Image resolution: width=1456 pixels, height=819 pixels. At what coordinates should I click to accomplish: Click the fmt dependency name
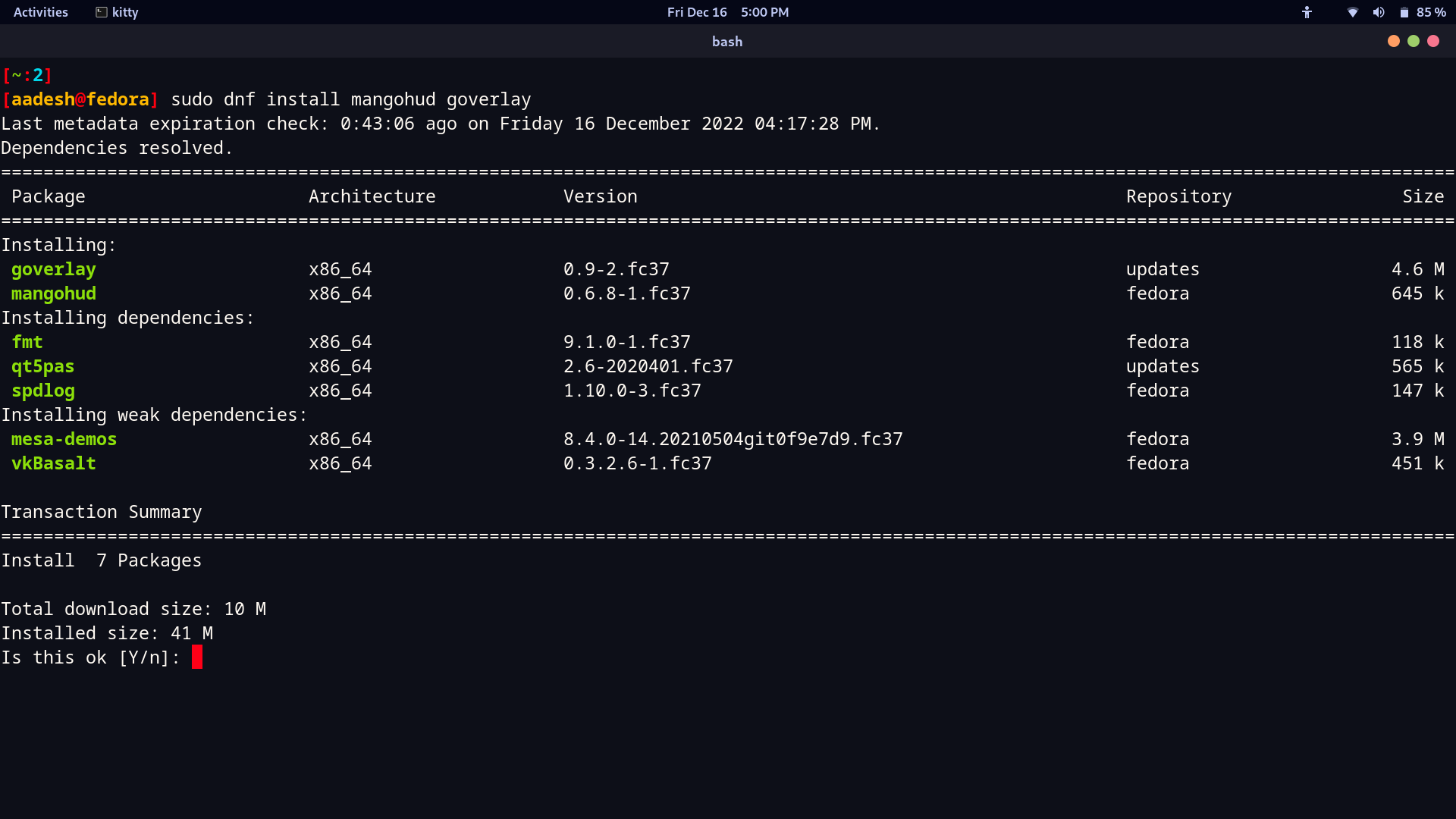coord(27,342)
